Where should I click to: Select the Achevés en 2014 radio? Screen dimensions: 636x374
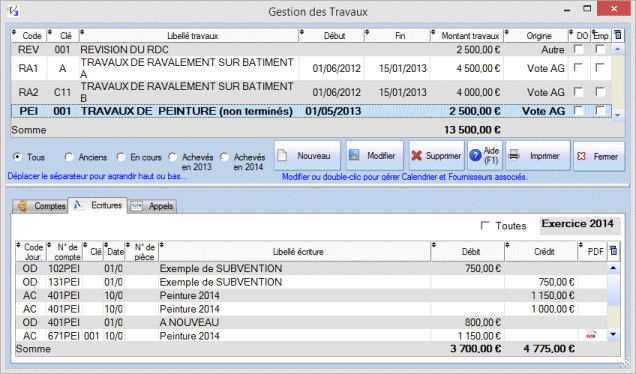click(224, 157)
